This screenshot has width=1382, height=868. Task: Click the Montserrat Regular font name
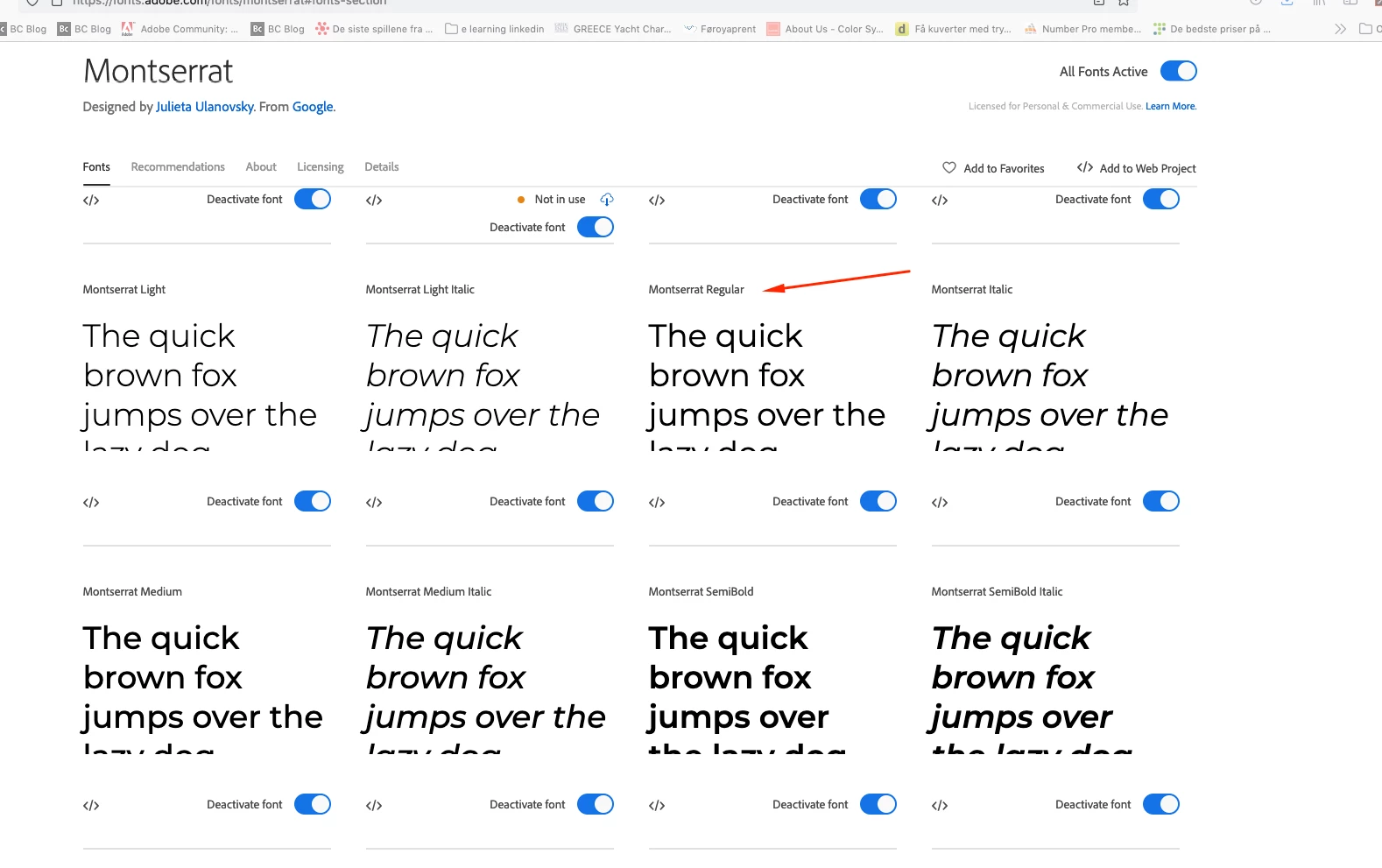click(x=696, y=289)
